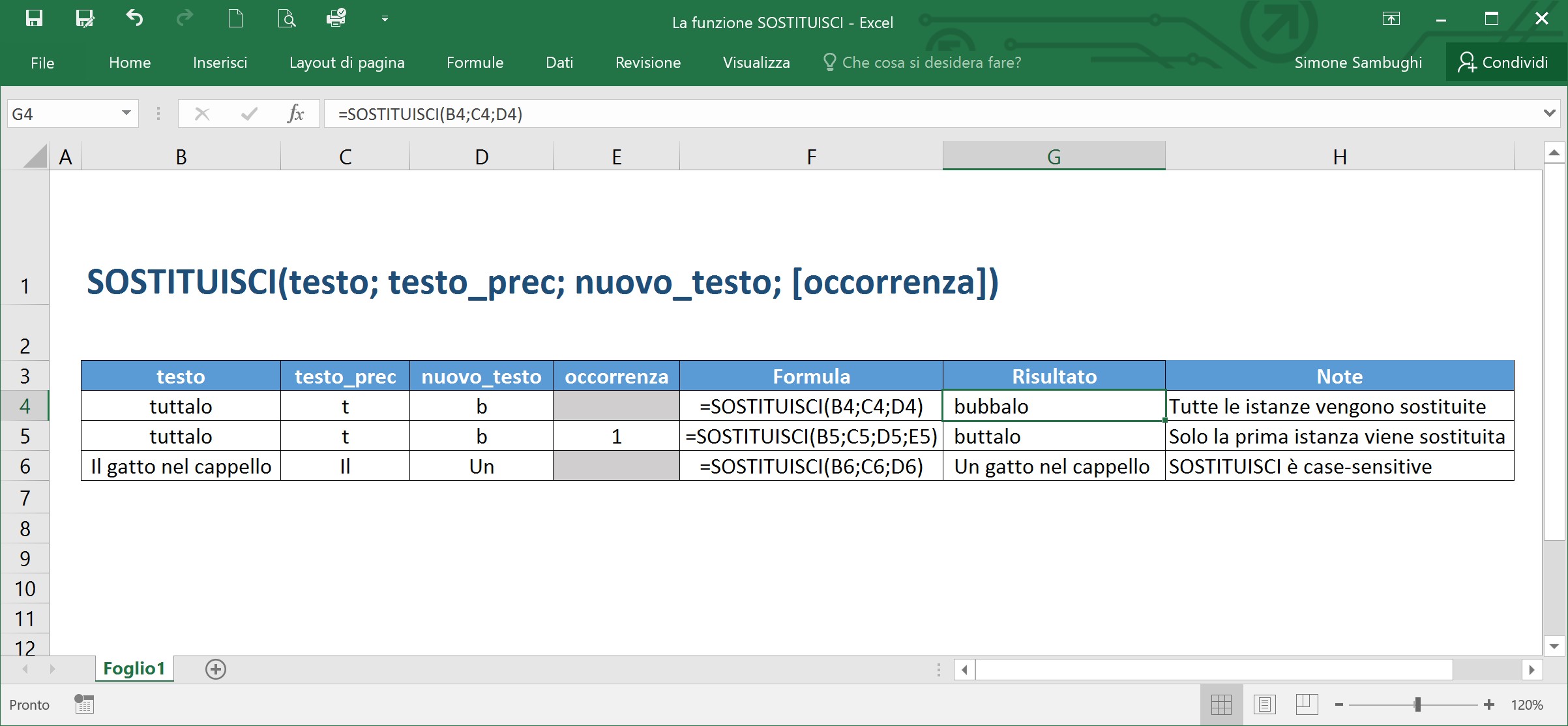The height and width of the screenshot is (726, 1568).
Task: Select column G header
Action: click(1054, 157)
